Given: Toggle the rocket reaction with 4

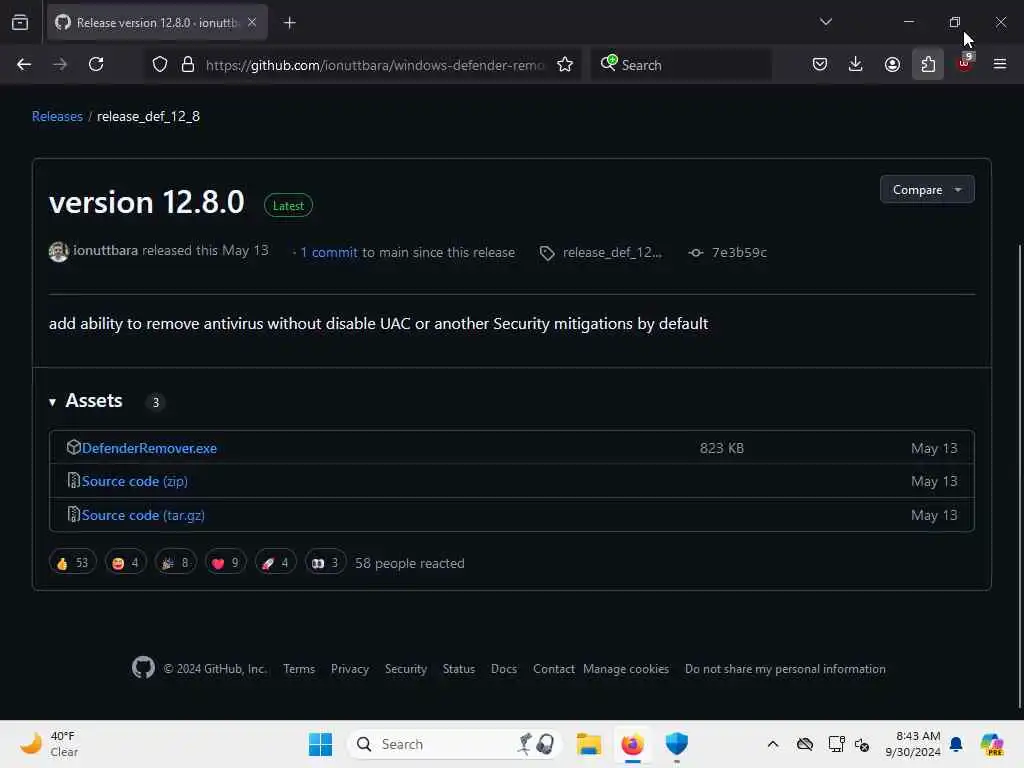Looking at the screenshot, I should click(x=275, y=562).
